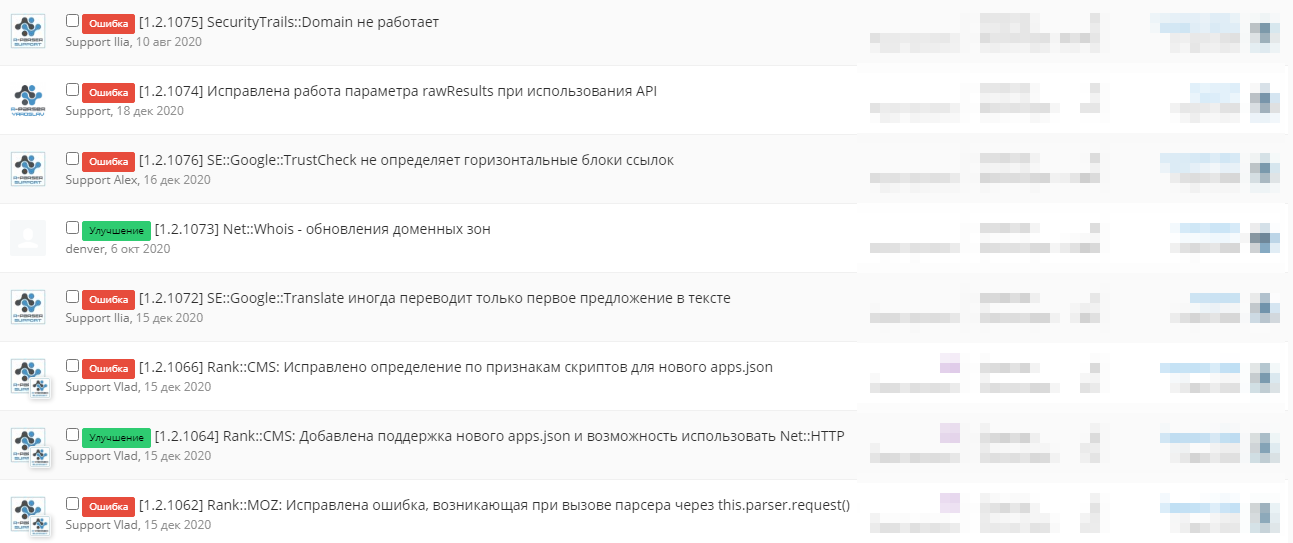The width and height of the screenshot is (1293, 543).
Task: Click the Улучшение tag on the [1.2.1064] row
Action: tap(116, 437)
